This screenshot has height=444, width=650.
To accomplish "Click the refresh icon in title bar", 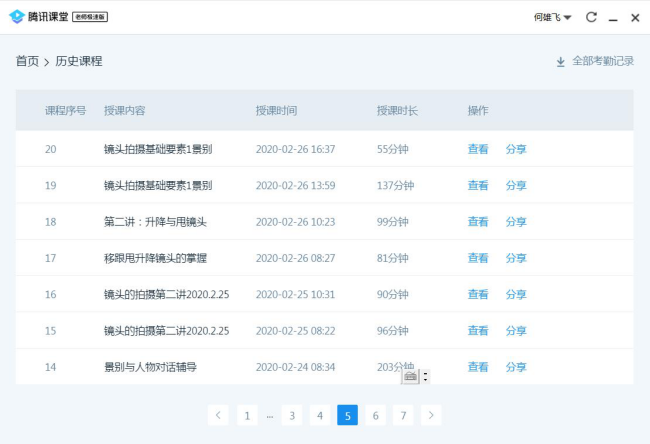I will click(x=591, y=17).
